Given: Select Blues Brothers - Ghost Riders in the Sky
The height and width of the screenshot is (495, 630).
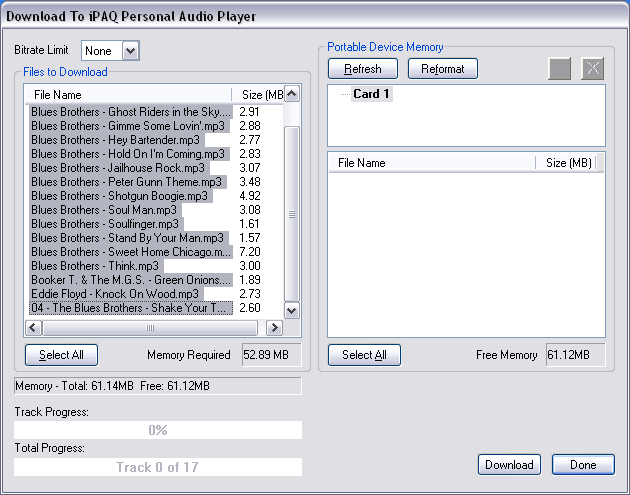Looking at the screenshot, I should coord(131,112).
